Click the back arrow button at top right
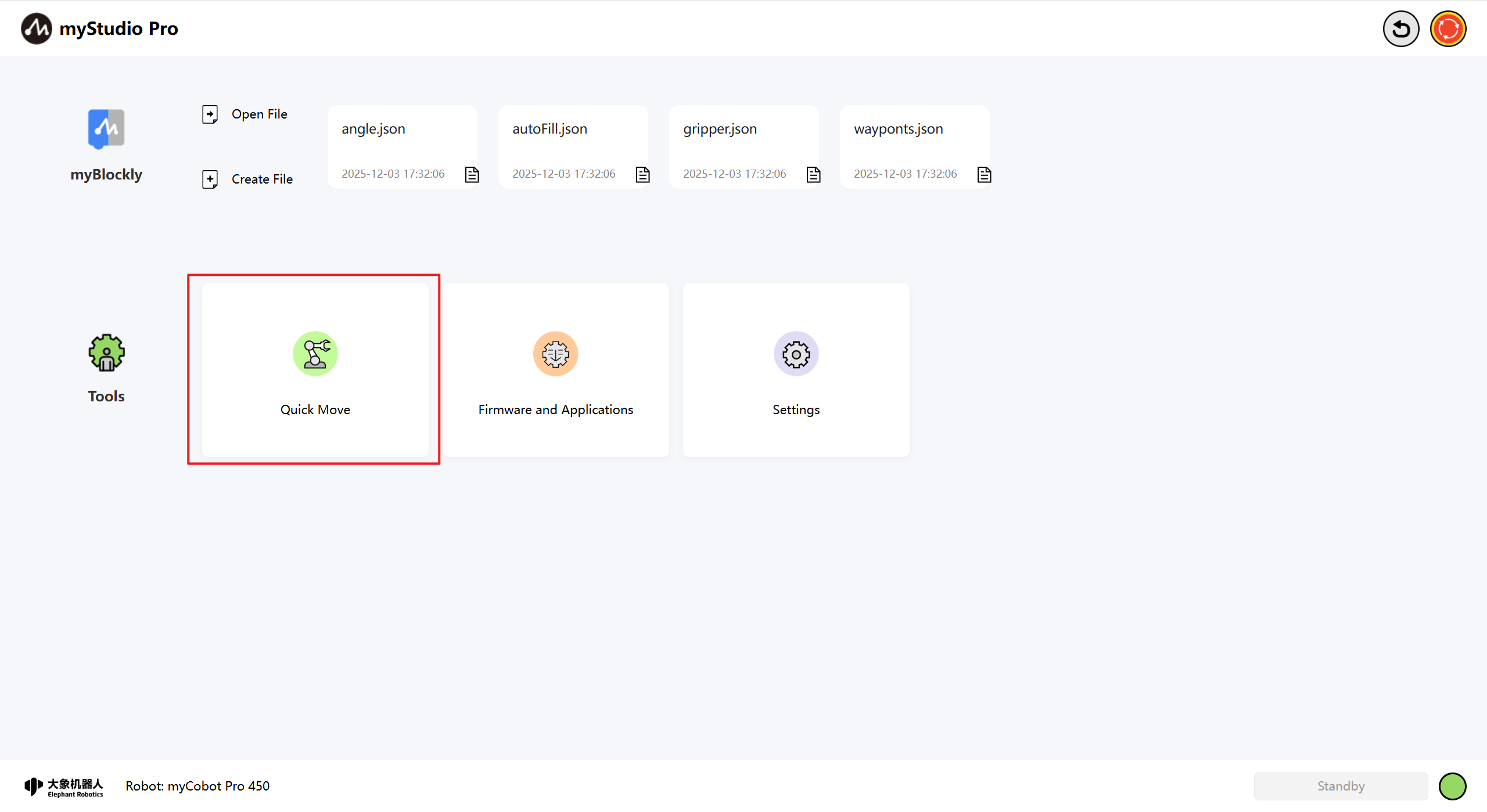This screenshot has width=1487, height=812. tap(1400, 28)
